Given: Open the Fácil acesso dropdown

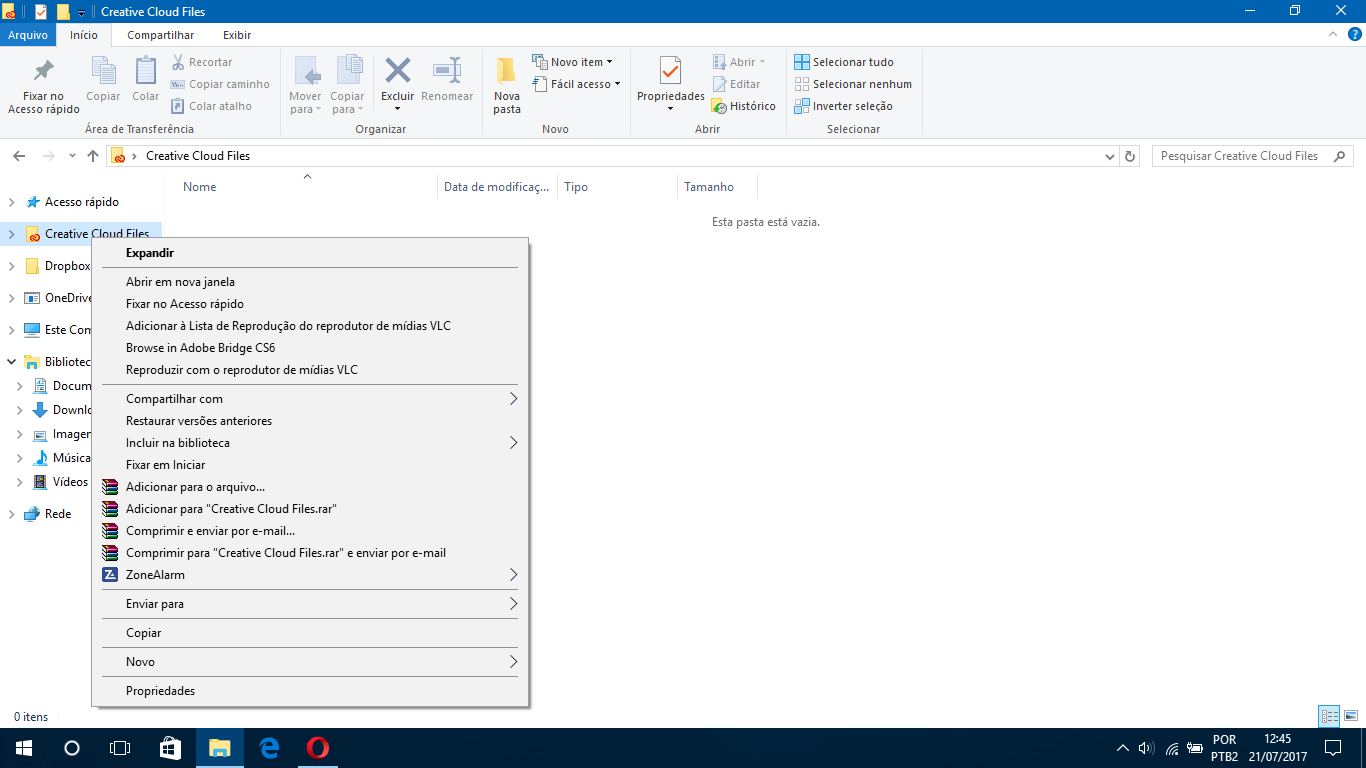Looking at the screenshot, I should tap(576, 84).
